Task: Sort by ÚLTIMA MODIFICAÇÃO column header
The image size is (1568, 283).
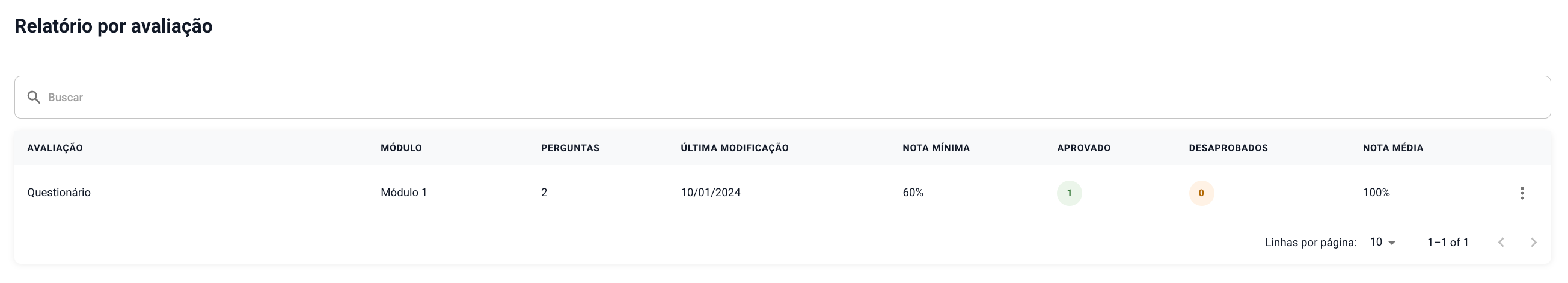Action: coord(734,148)
